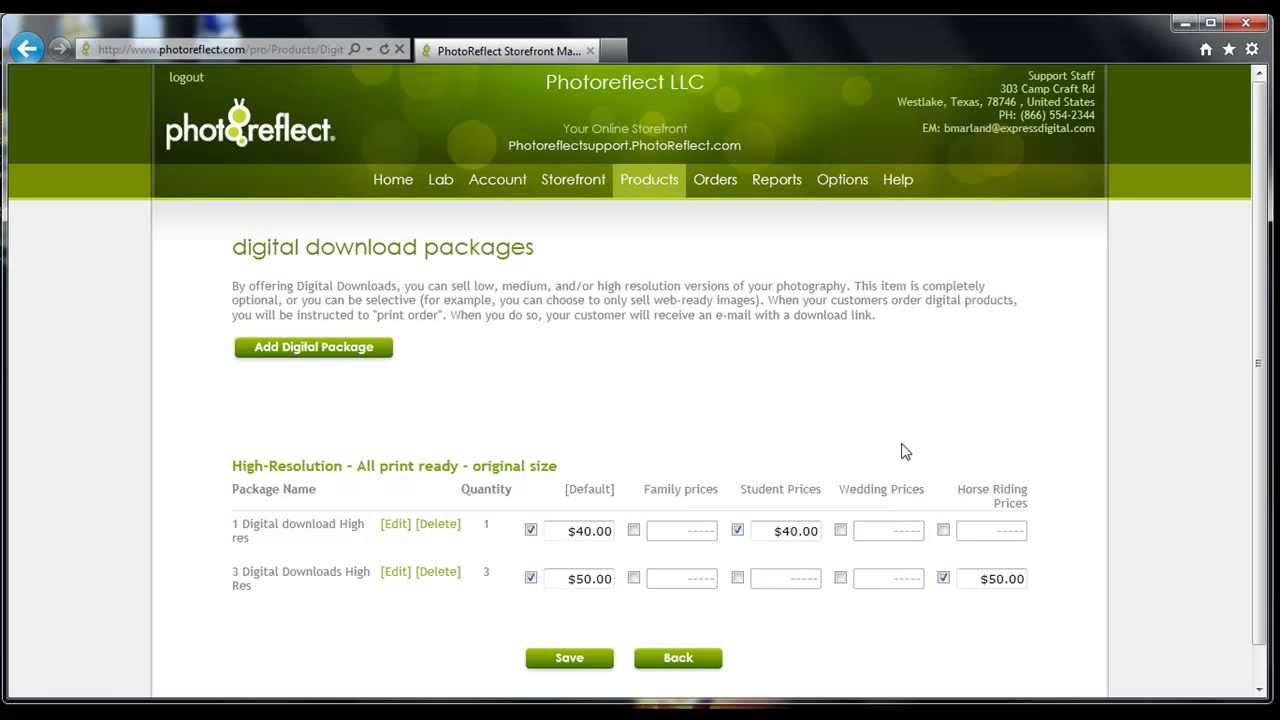
Task: Click the Photoreflectsupport.PhotoReflect.com storefront text
Action: [624, 146]
